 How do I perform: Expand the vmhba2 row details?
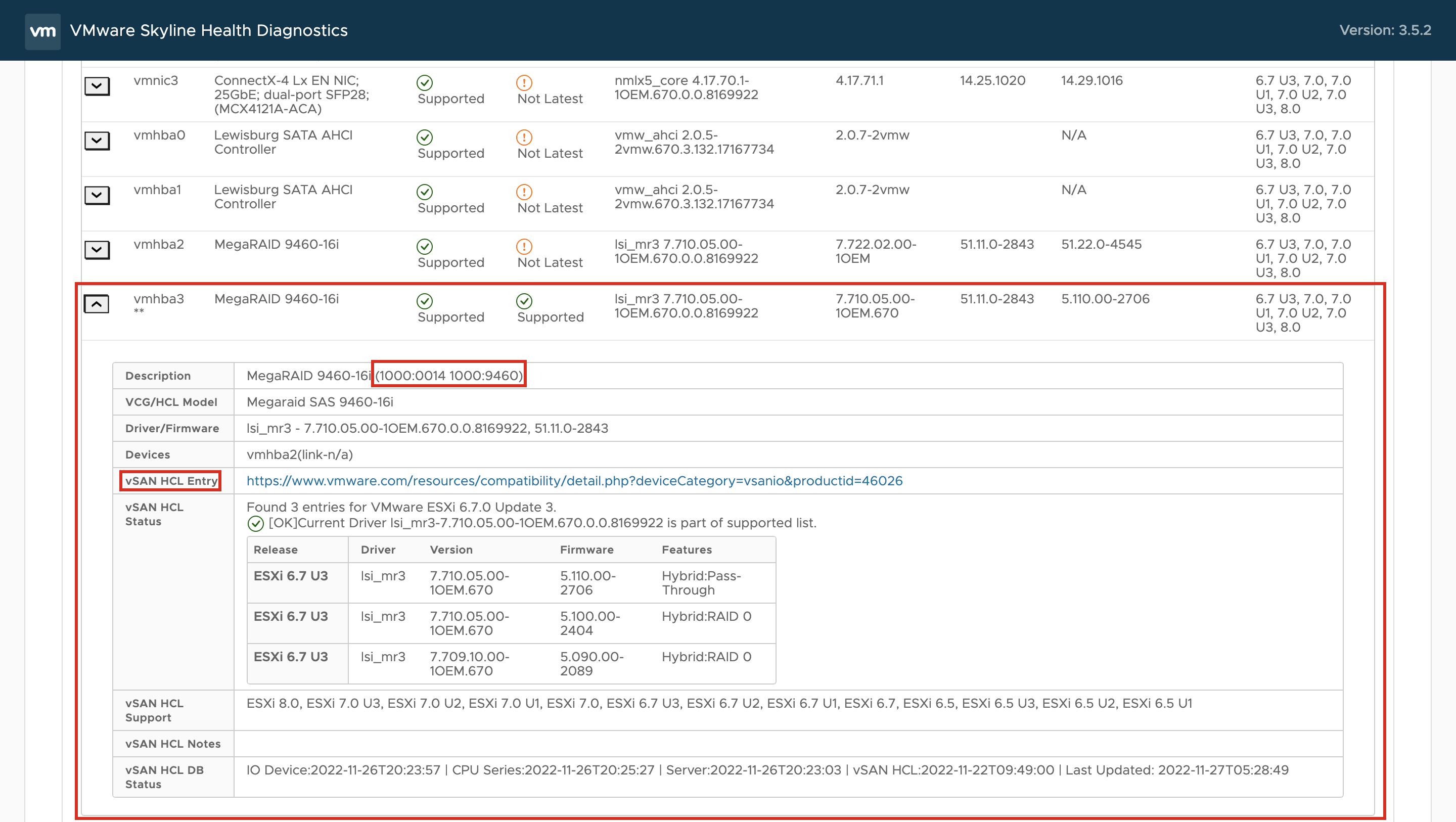pos(97,250)
